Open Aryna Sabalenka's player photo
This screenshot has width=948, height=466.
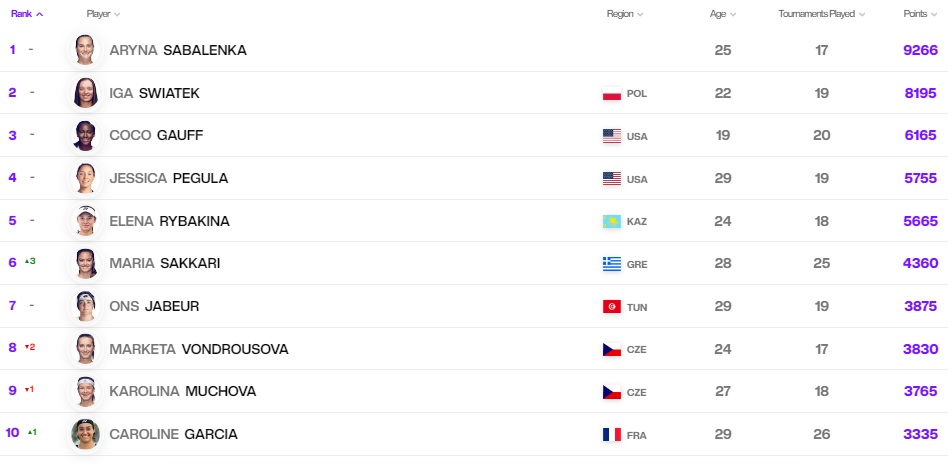[x=85, y=50]
